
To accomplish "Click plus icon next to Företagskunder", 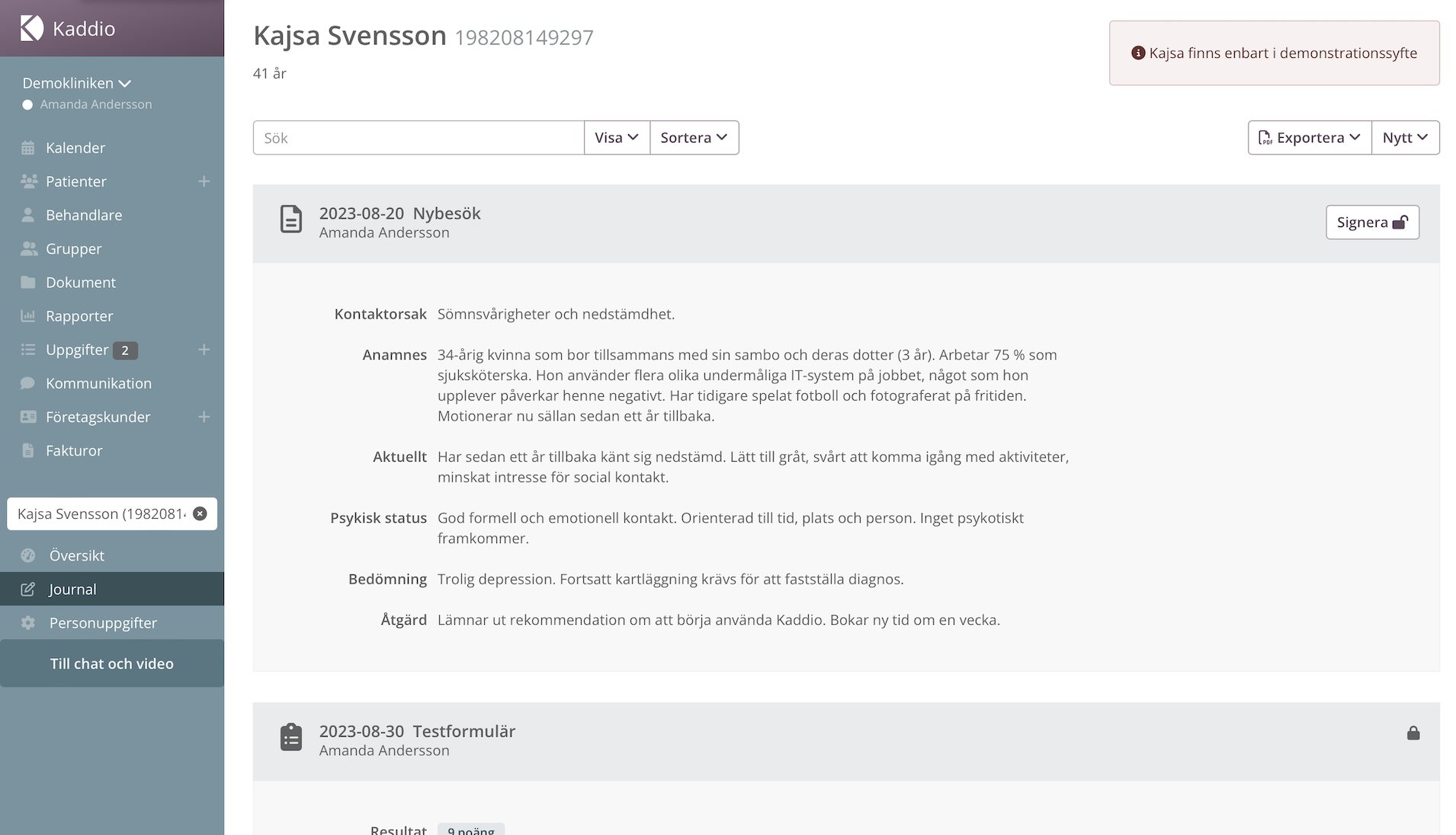I will [204, 417].
